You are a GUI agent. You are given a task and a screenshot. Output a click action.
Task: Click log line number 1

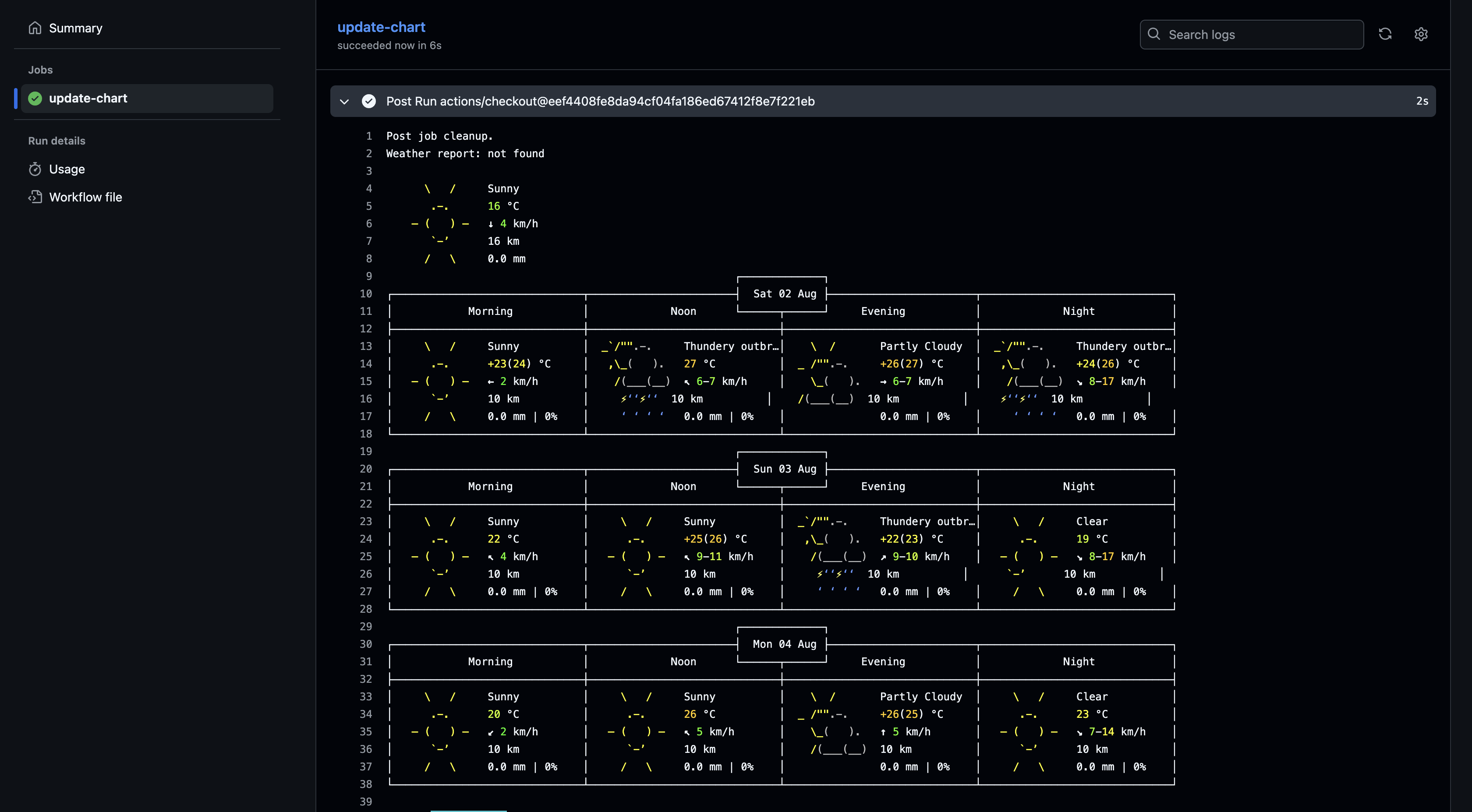point(368,136)
